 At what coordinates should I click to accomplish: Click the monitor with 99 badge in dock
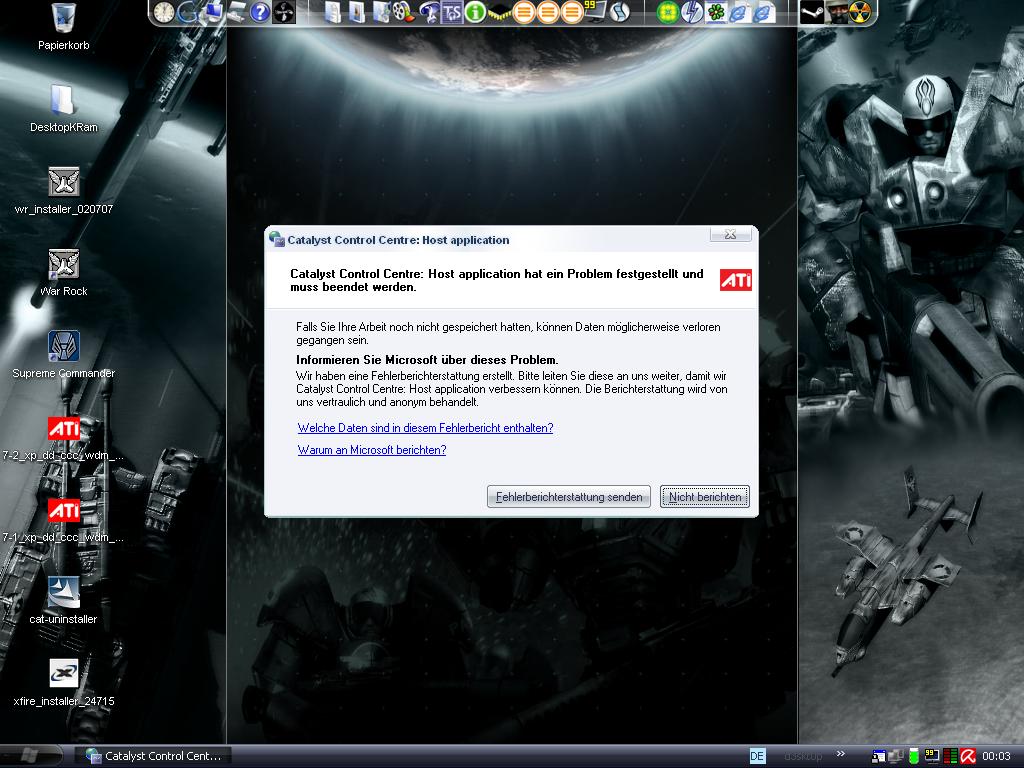(595, 12)
